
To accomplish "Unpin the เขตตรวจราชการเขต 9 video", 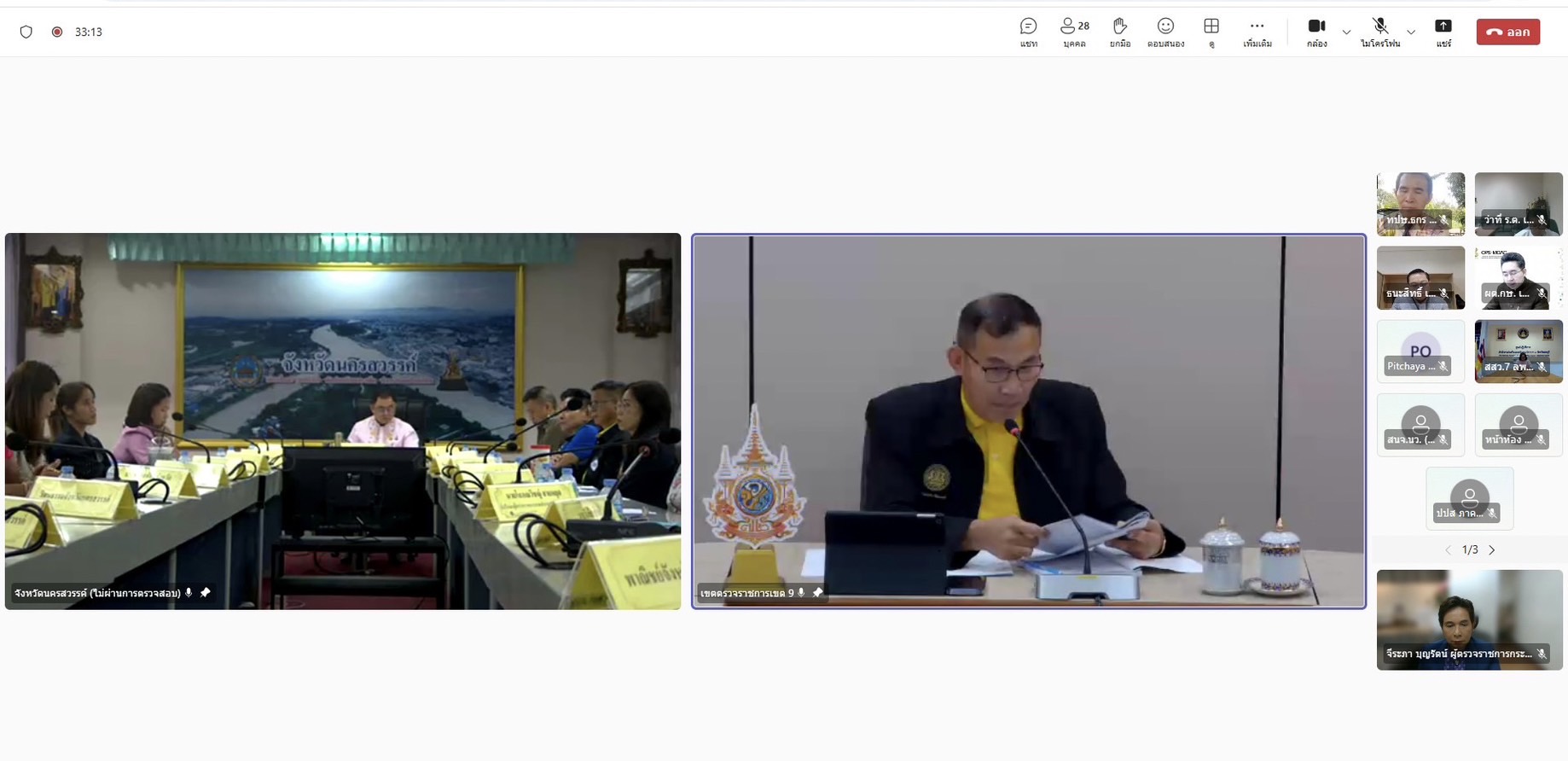I will [817, 592].
